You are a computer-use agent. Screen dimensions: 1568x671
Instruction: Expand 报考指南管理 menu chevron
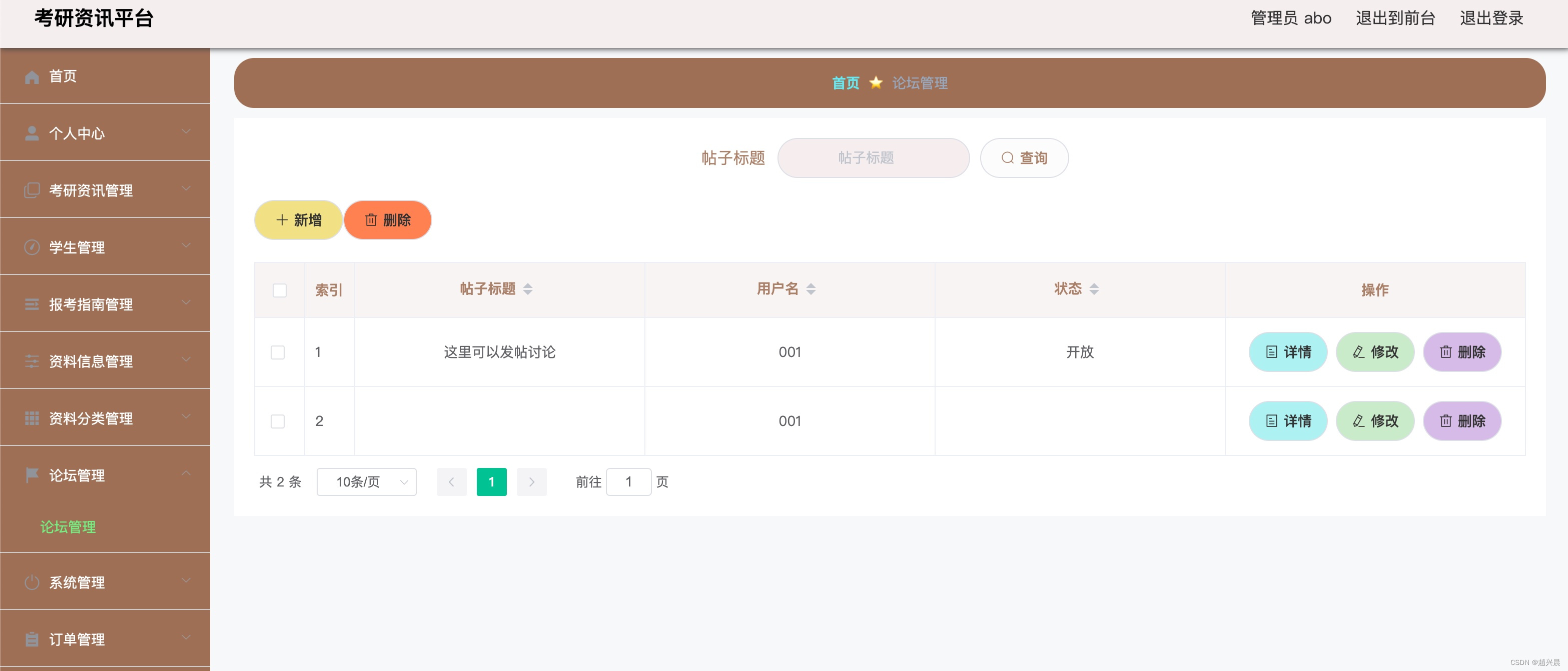point(186,302)
